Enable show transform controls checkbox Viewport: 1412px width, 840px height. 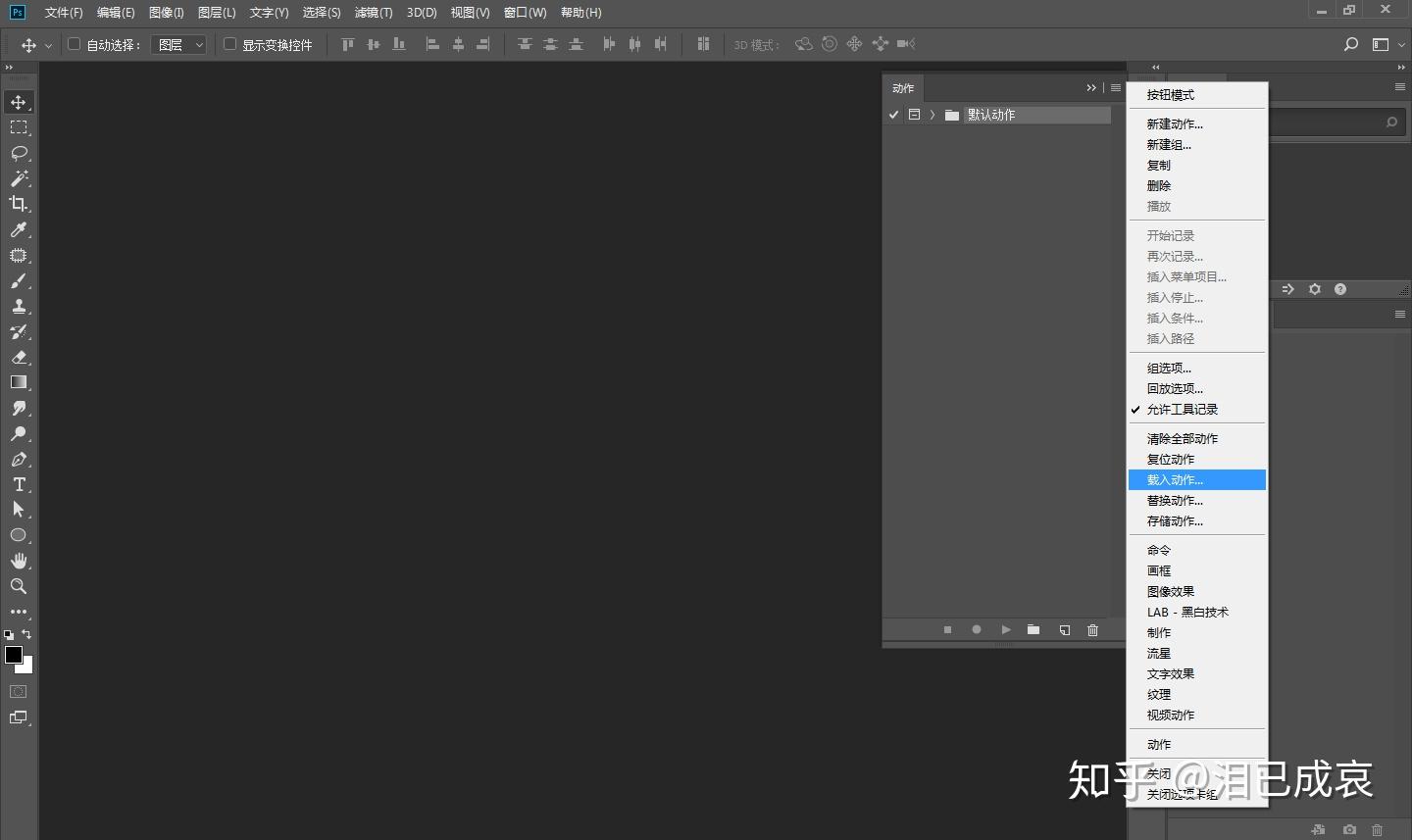point(229,44)
